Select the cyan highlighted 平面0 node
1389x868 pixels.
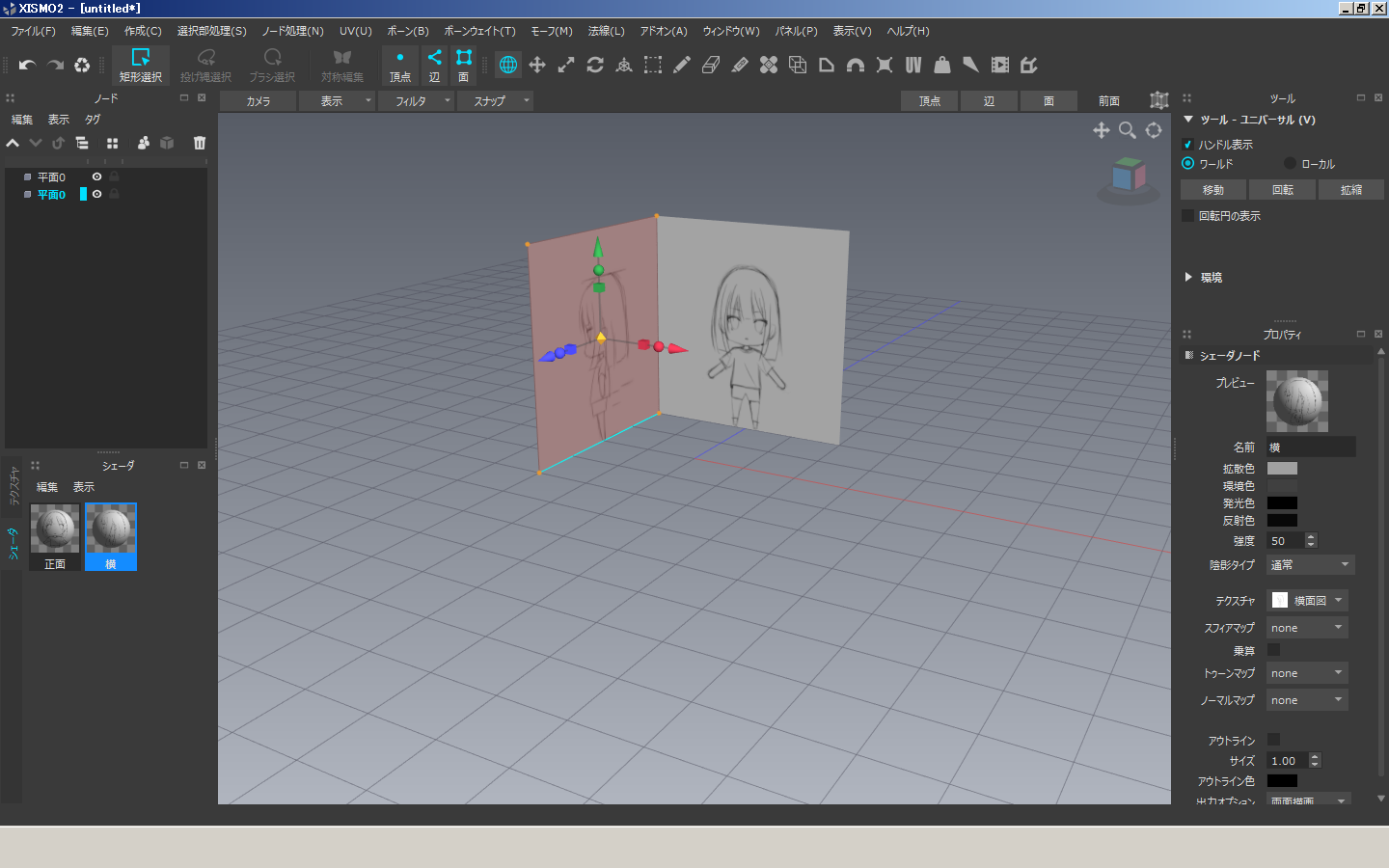pos(51,195)
